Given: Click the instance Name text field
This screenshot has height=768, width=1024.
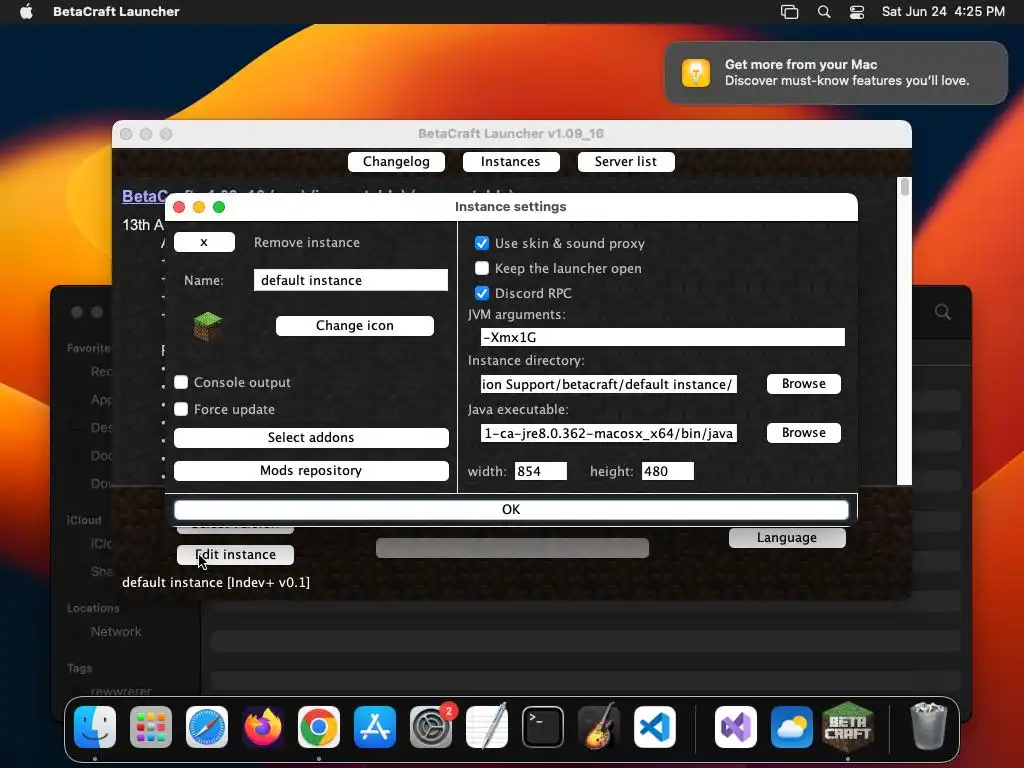Looking at the screenshot, I should [351, 280].
